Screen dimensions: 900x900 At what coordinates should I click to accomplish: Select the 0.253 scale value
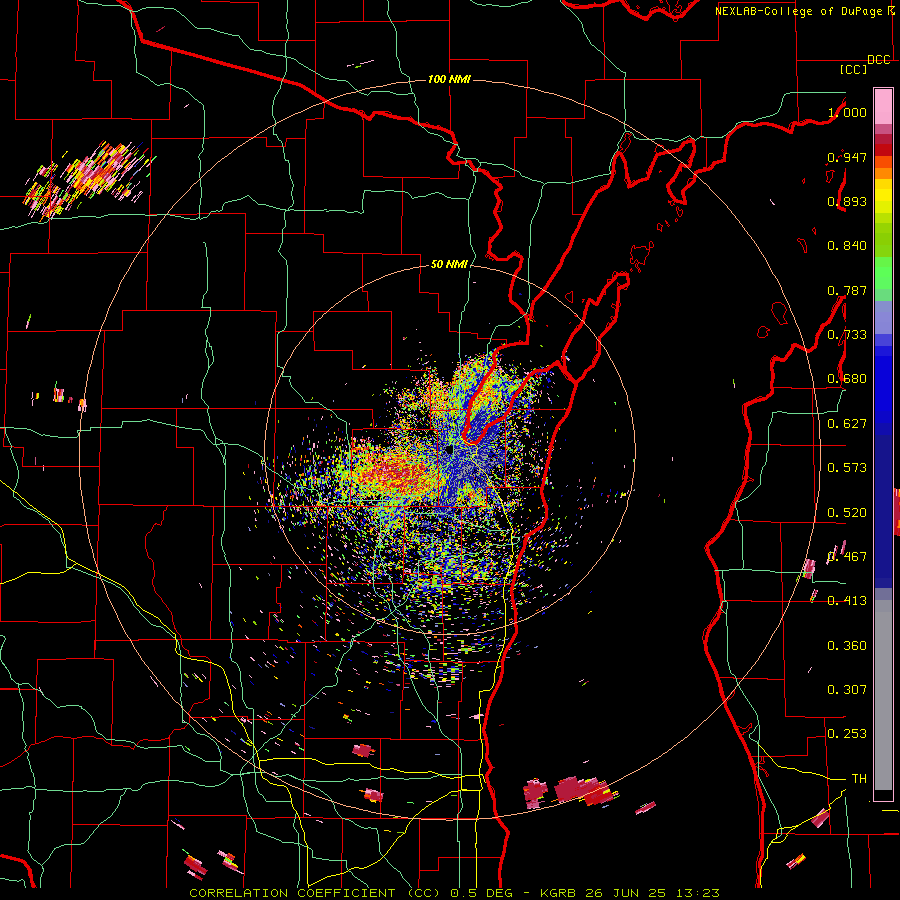click(x=847, y=734)
